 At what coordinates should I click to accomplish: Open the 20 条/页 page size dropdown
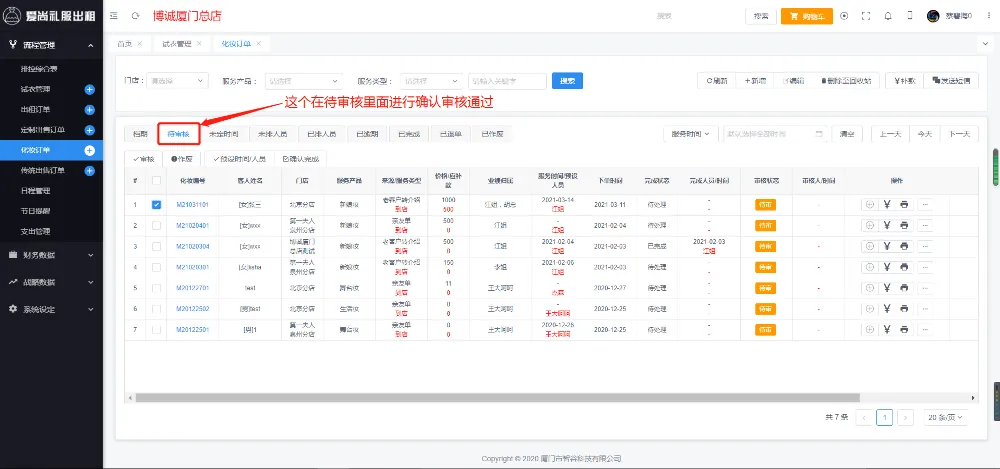point(946,417)
